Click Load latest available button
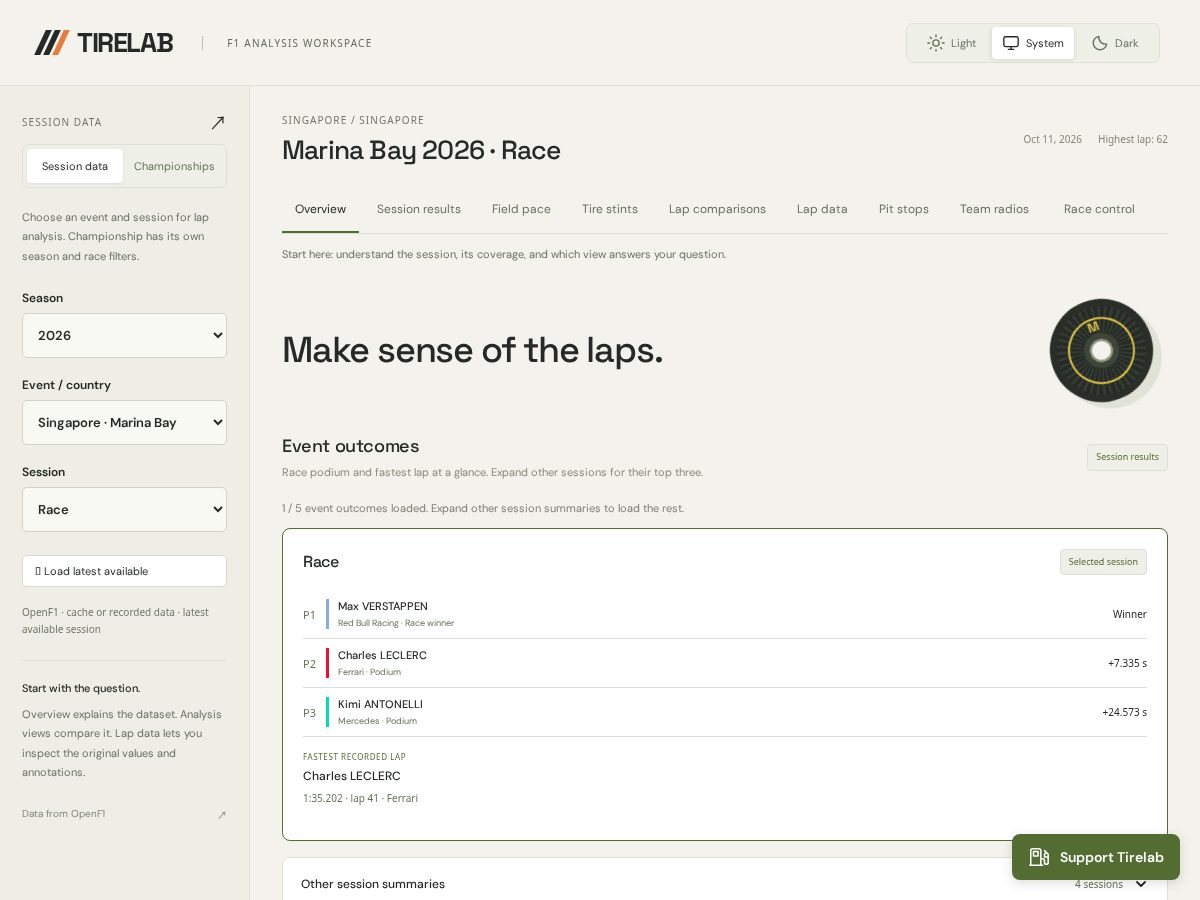Viewport: 1200px width, 900px height. (x=124, y=571)
